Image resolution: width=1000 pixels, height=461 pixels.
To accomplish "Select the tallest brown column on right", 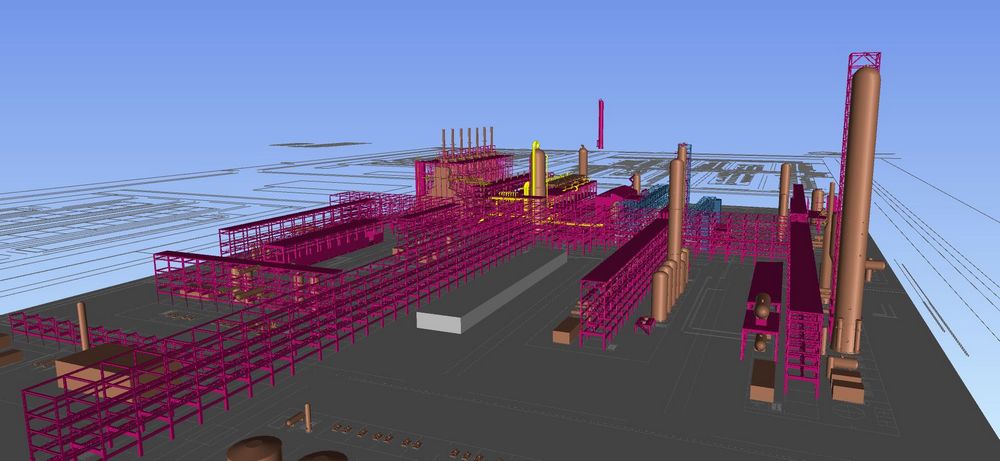I will (x=857, y=210).
